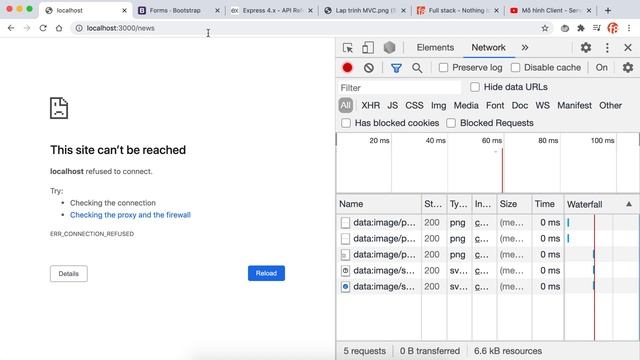
Task: Filter requests by Font type
Action: 495,105
